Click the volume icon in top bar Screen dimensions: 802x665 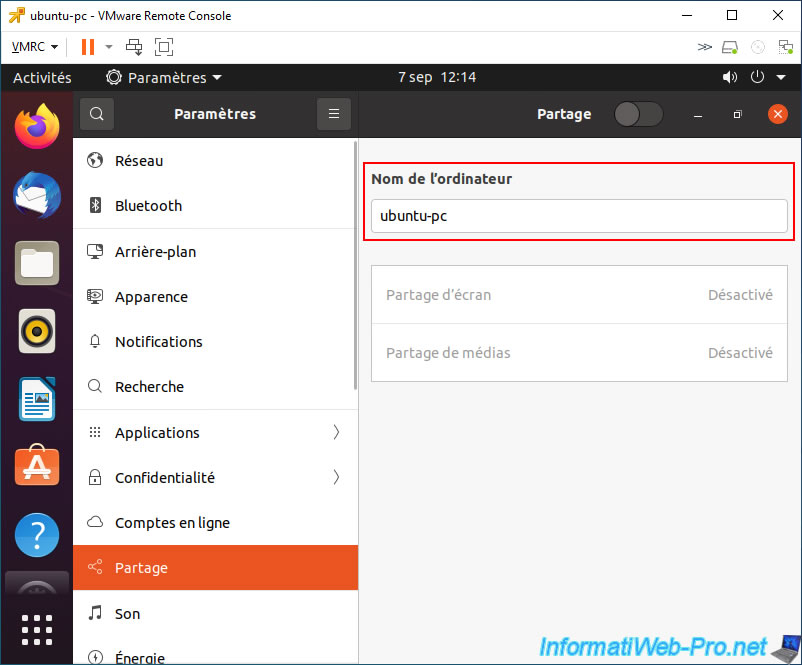pos(730,77)
